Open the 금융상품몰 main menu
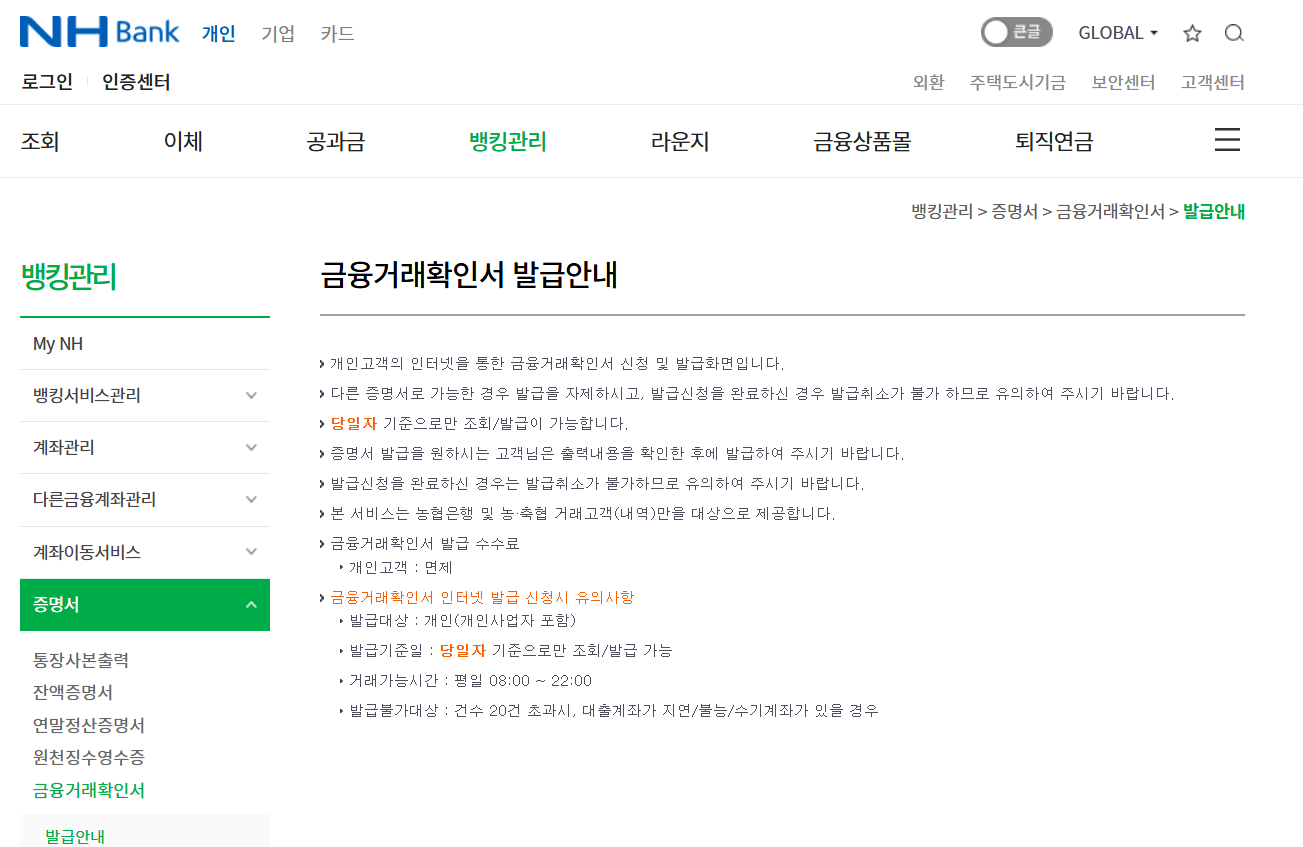The width and height of the screenshot is (1303, 847). coord(862,141)
